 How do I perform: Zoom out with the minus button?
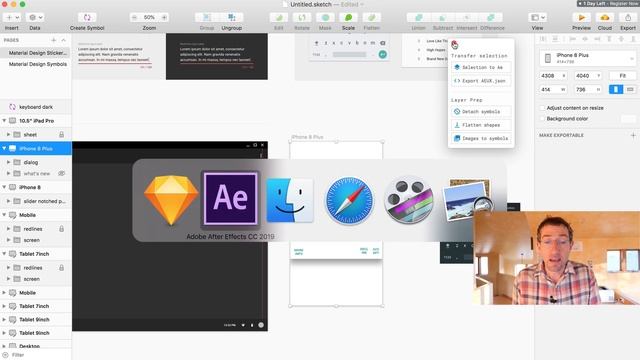(x=134, y=18)
